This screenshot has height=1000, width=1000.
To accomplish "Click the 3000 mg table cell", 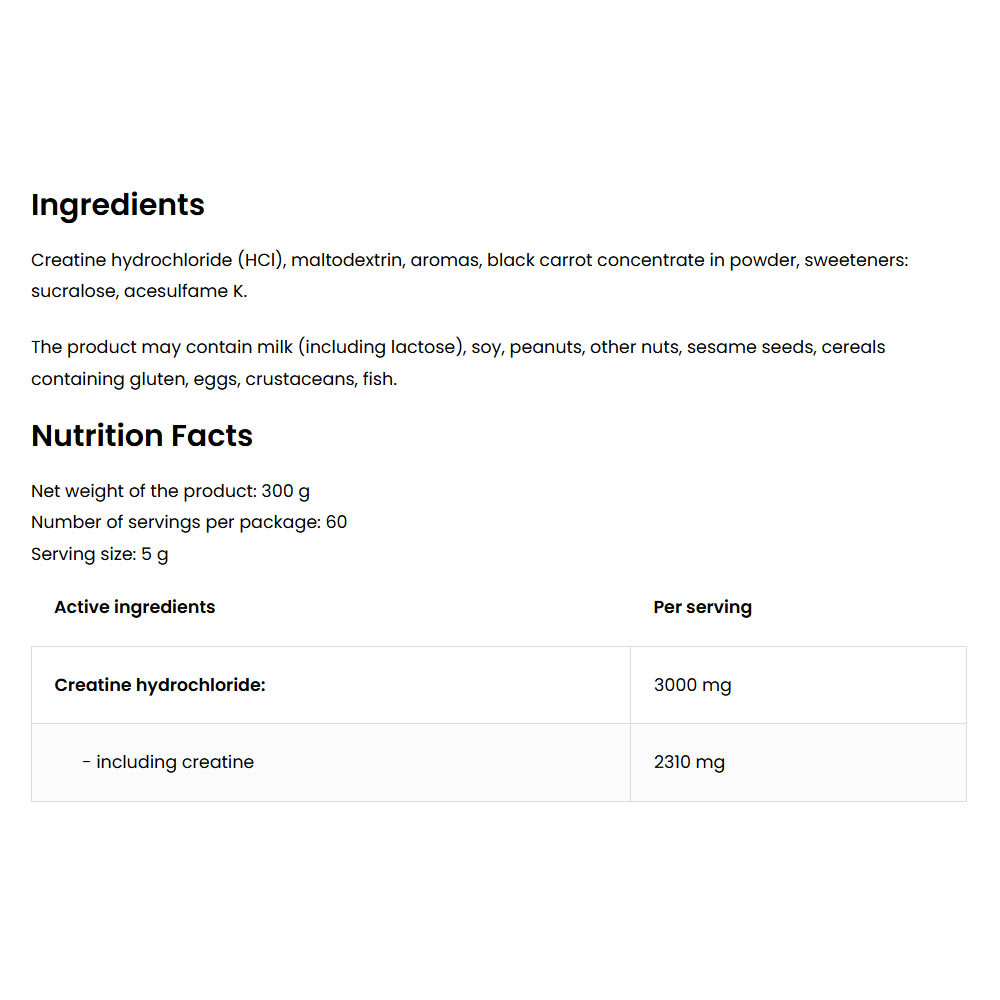I will point(692,686).
